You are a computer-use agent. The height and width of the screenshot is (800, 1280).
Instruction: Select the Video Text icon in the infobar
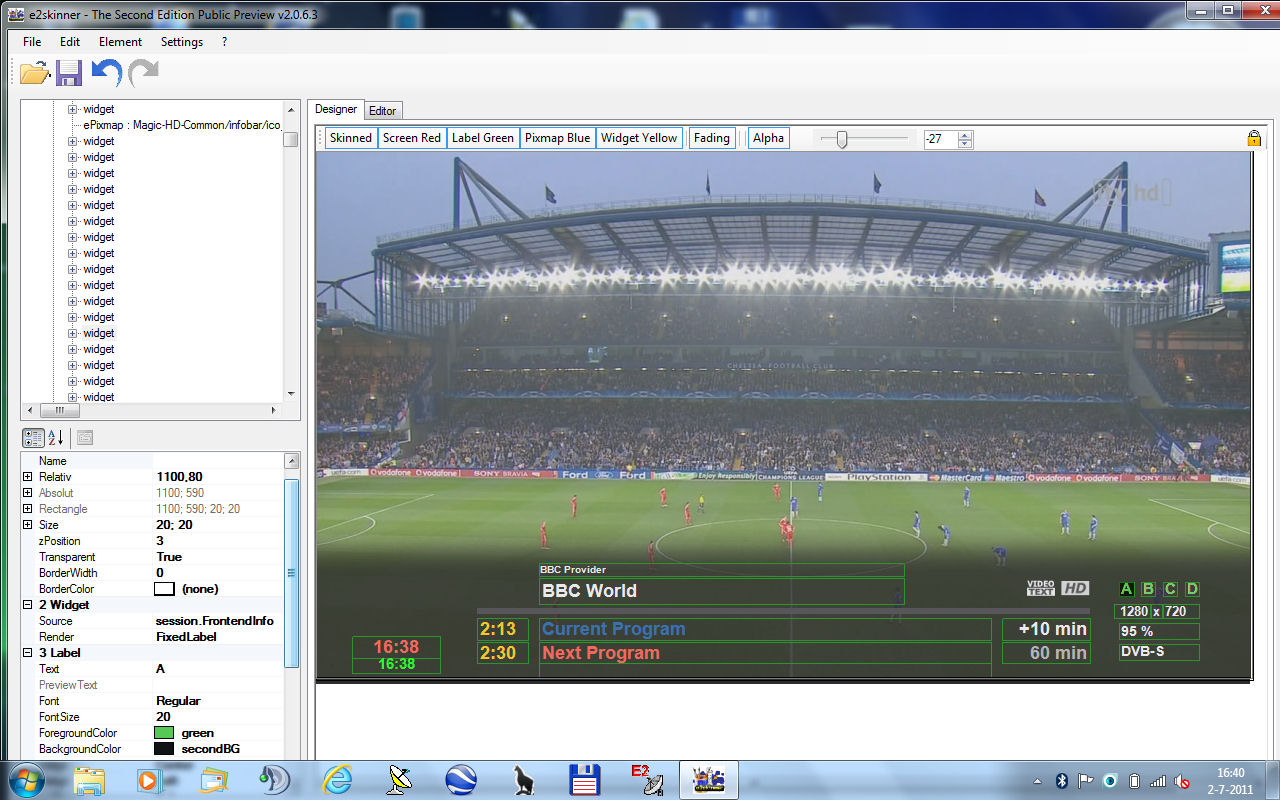tap(1041, 588)
